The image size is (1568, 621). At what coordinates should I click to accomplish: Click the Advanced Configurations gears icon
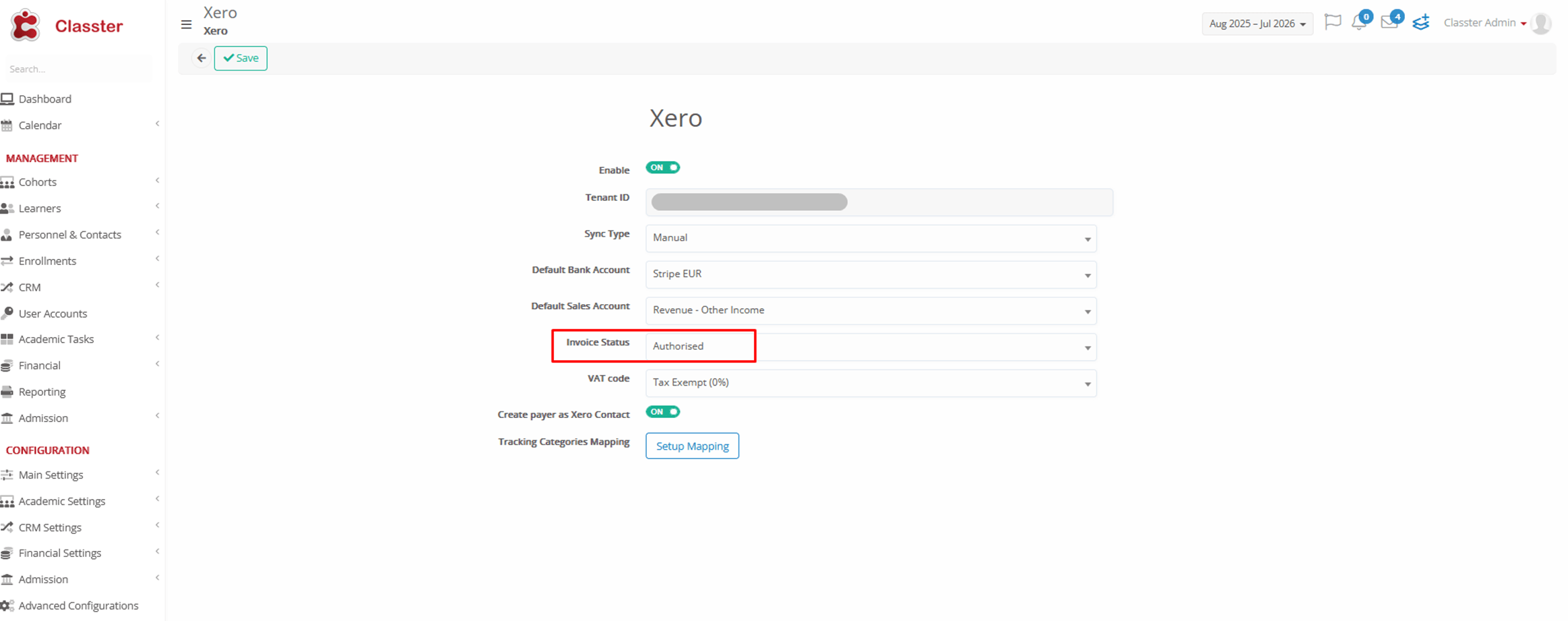[7, 605]
